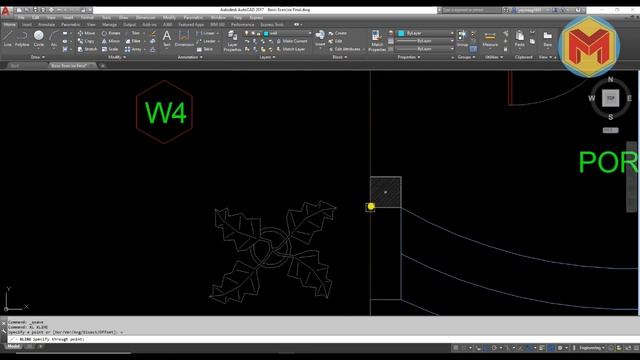Open Layer Properties manager
The width and height of the screenshot is (640, 360).
click(232, 41)
